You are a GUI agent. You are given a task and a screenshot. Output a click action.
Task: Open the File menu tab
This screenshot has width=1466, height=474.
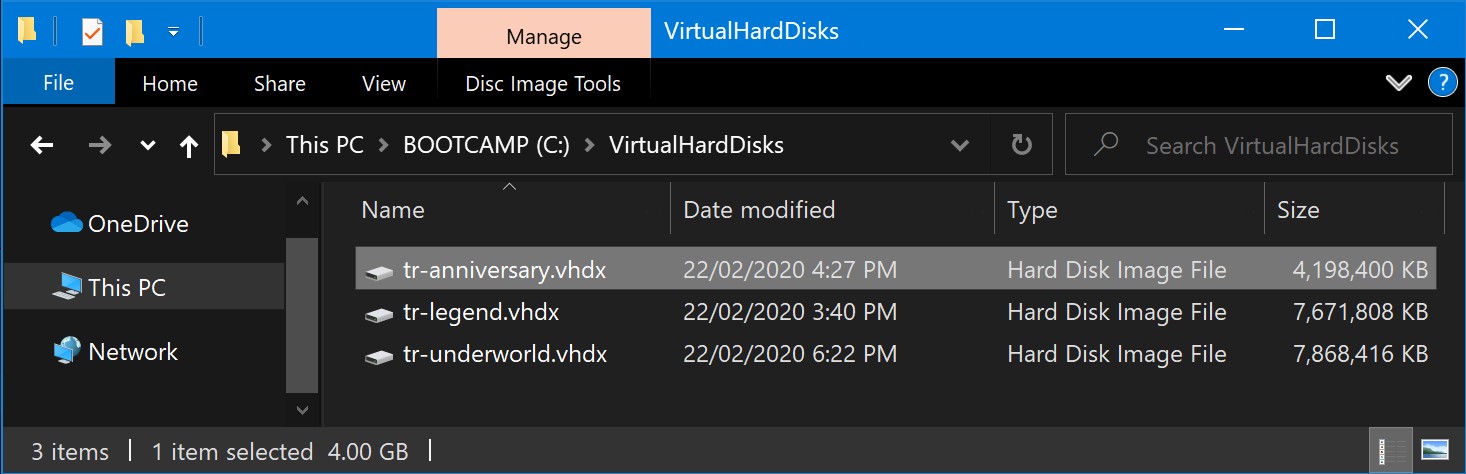58,84
